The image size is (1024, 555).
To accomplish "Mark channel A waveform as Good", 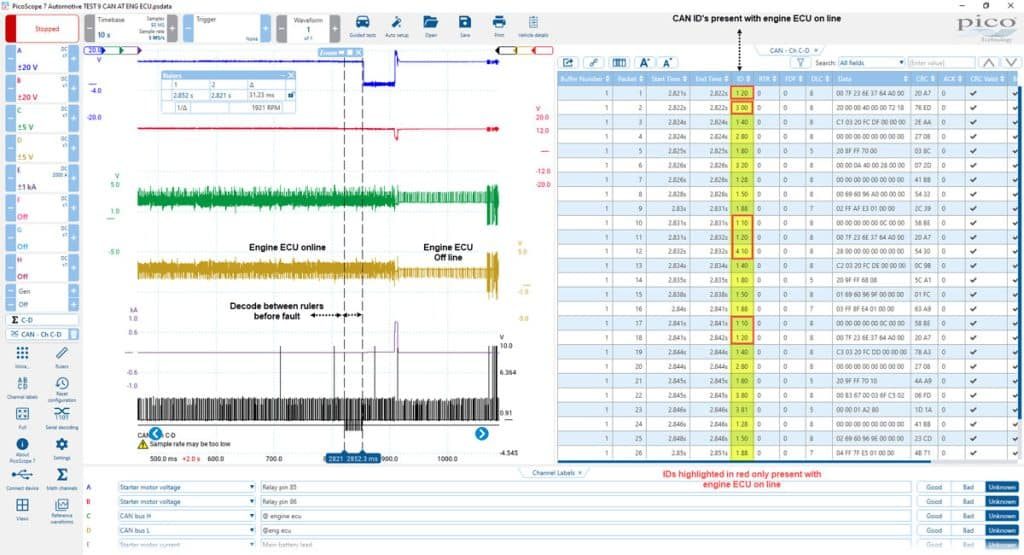I will [934, 487].
